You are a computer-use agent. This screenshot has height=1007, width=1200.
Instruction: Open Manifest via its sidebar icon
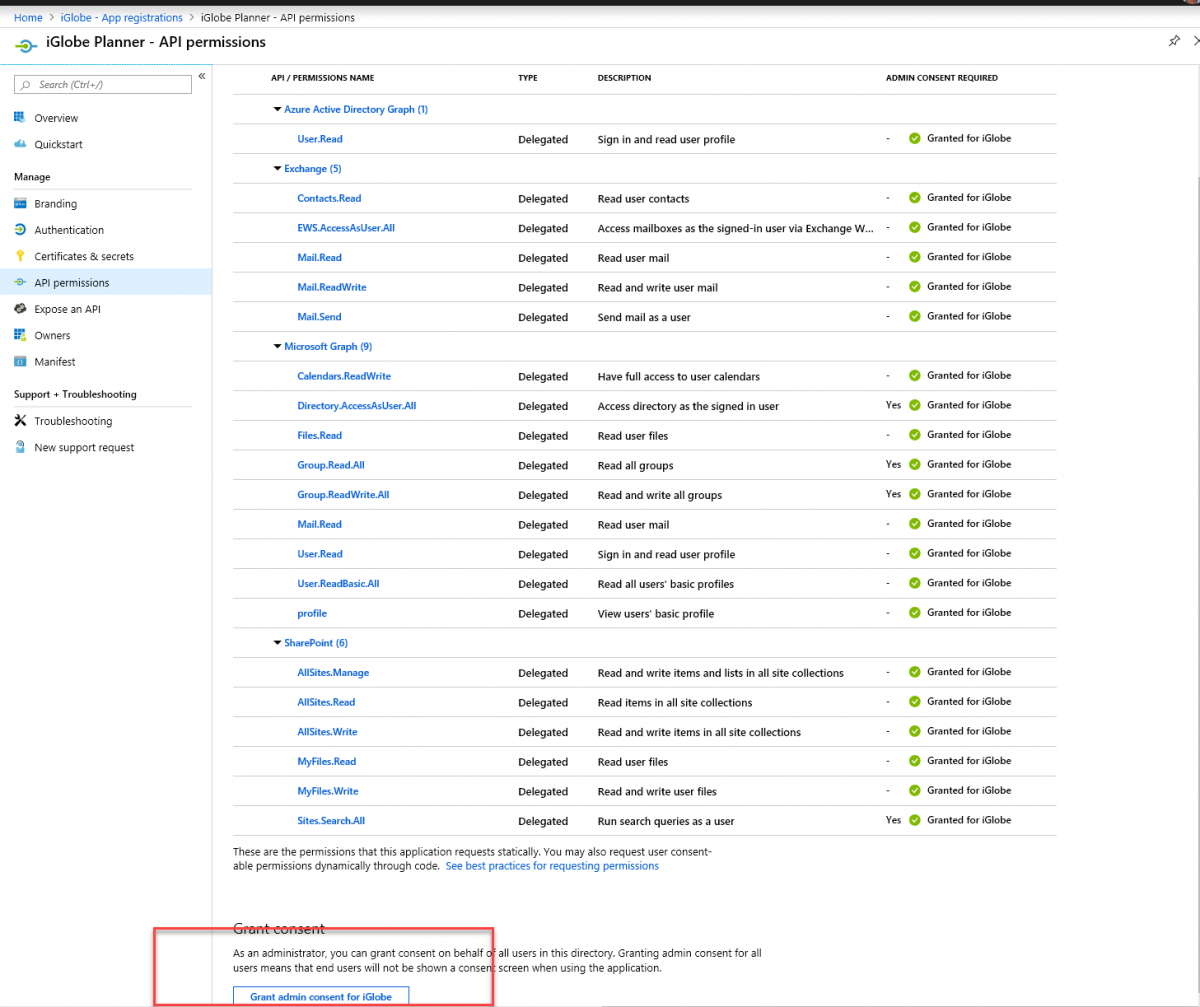click(20, 362)
